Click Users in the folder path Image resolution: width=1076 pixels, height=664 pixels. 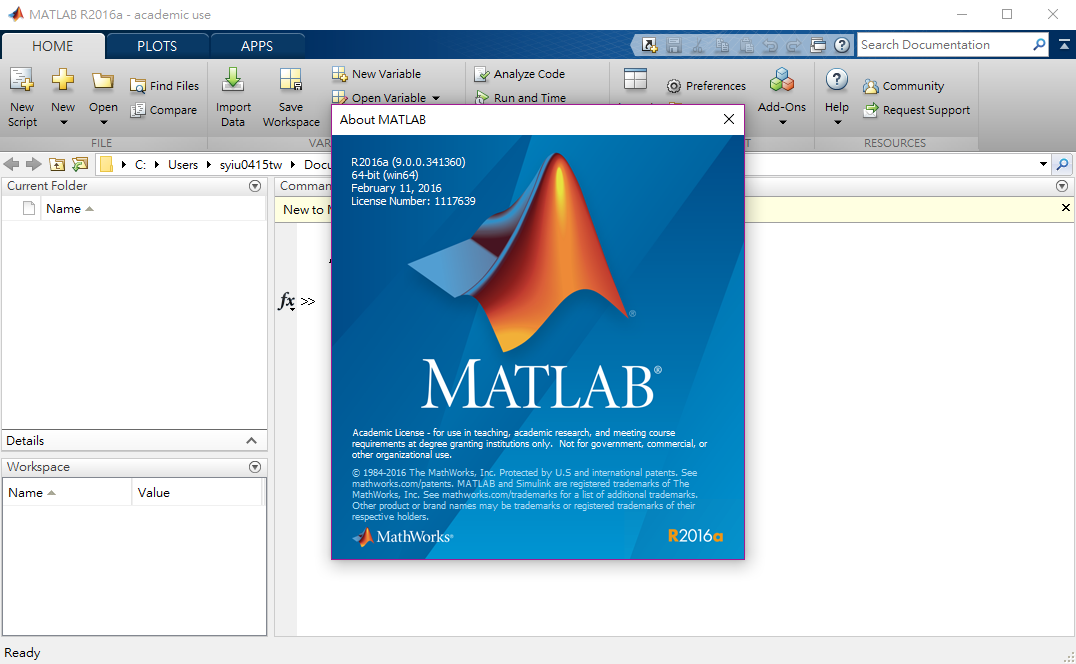(x=183, y=165)
